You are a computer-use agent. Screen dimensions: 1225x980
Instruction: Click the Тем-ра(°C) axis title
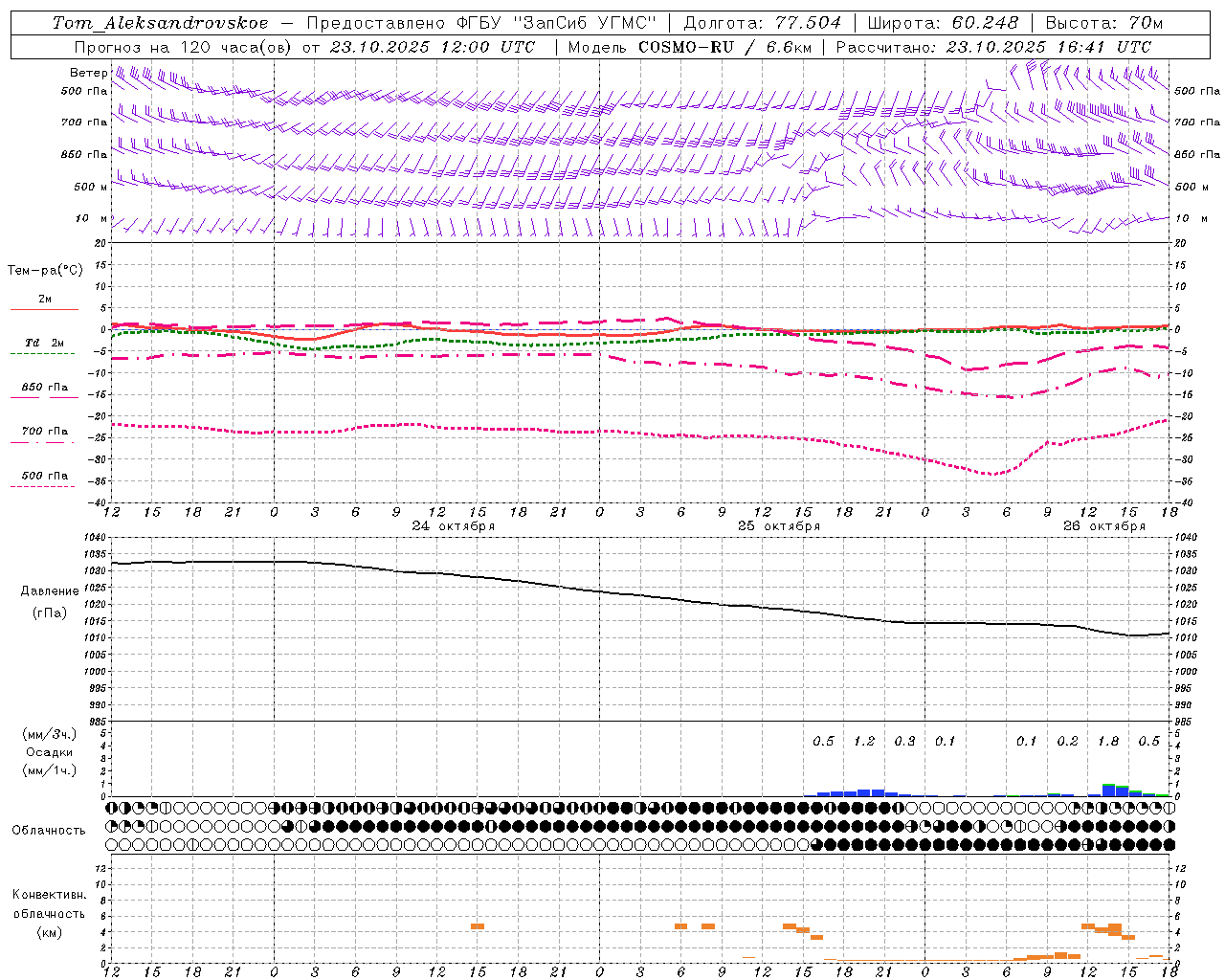(x=45, y=271)
